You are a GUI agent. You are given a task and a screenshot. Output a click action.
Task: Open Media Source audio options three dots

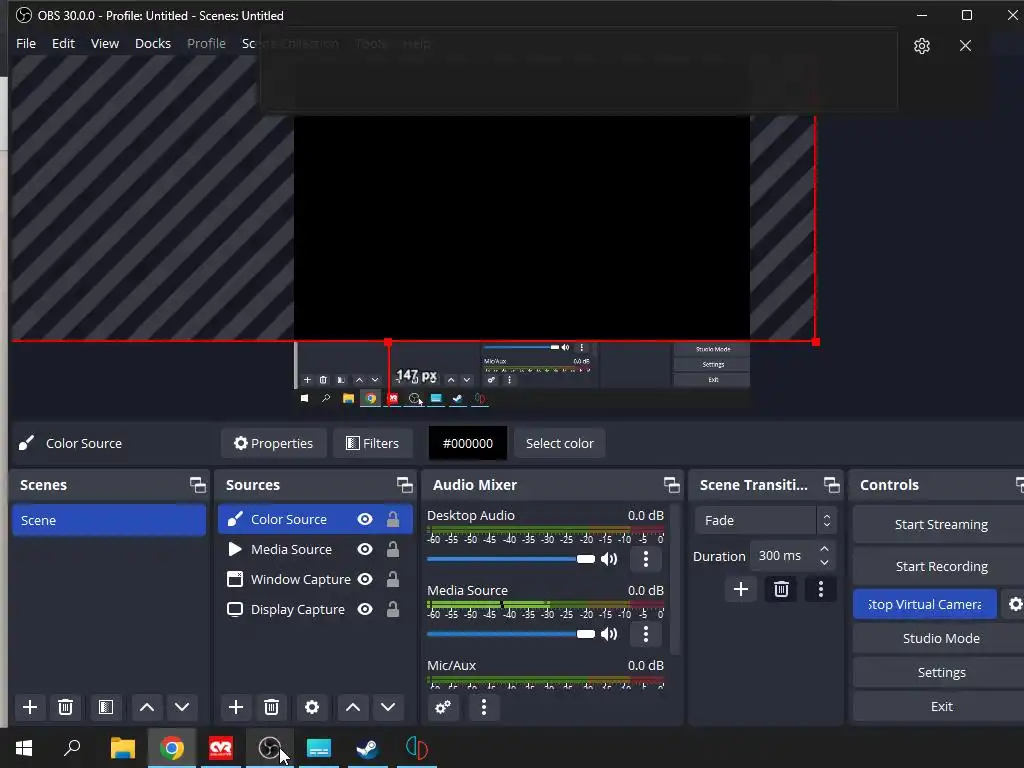pyautogui.click(x=646, y=634)
